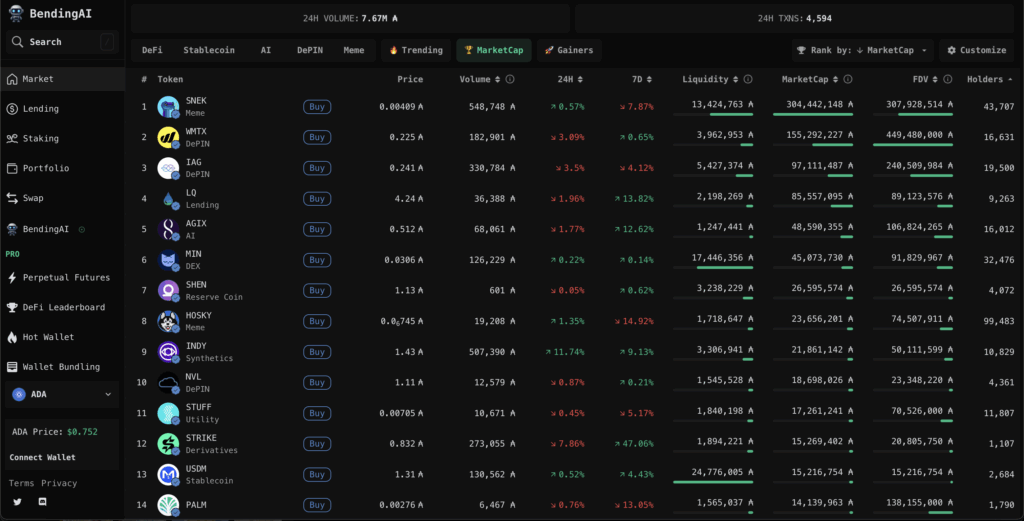1024x521 pixels.
Task: Click Buy for STRIKE
Action: 317,444
